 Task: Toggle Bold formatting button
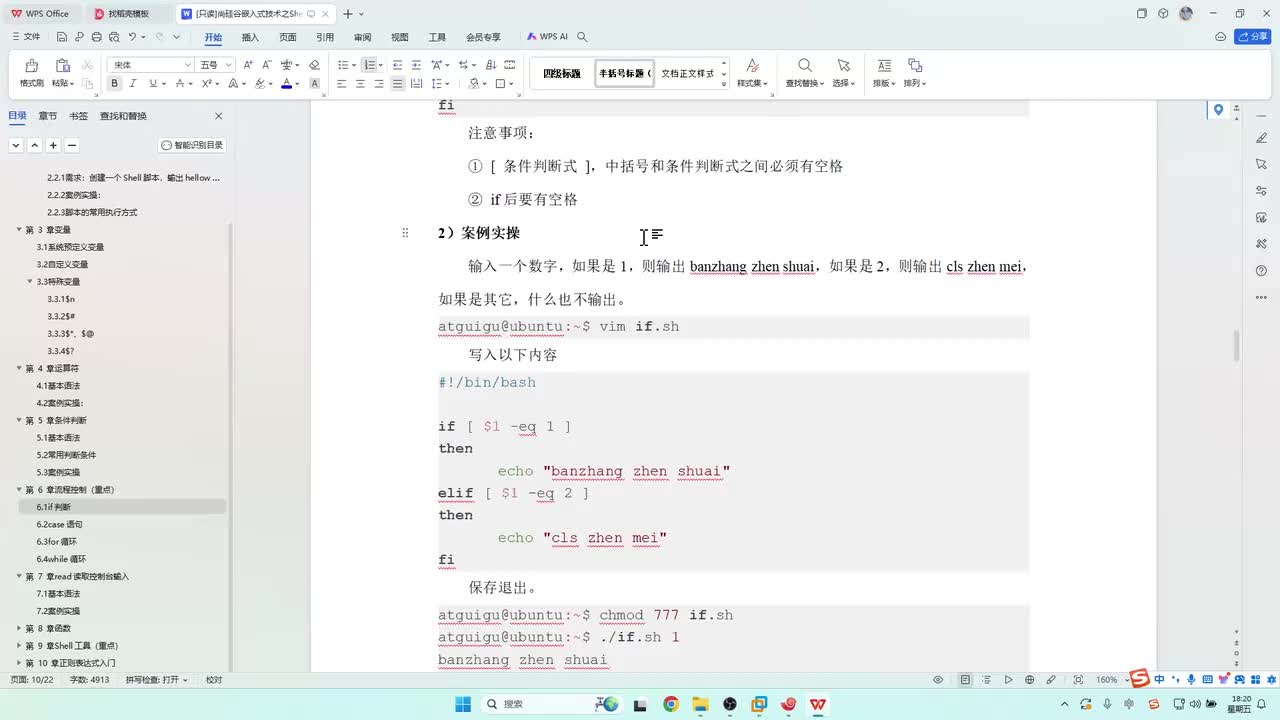(x=115, y=84)
